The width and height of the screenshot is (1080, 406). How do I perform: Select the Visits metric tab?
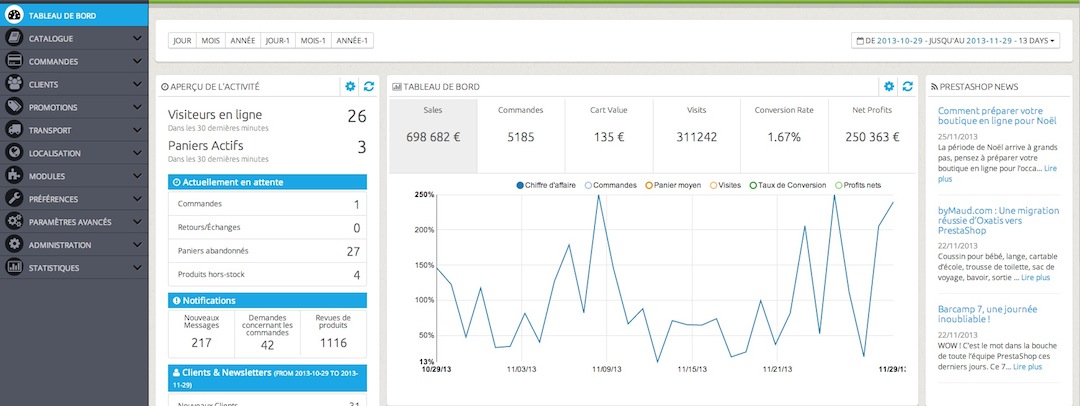click(x=696, y=136)
